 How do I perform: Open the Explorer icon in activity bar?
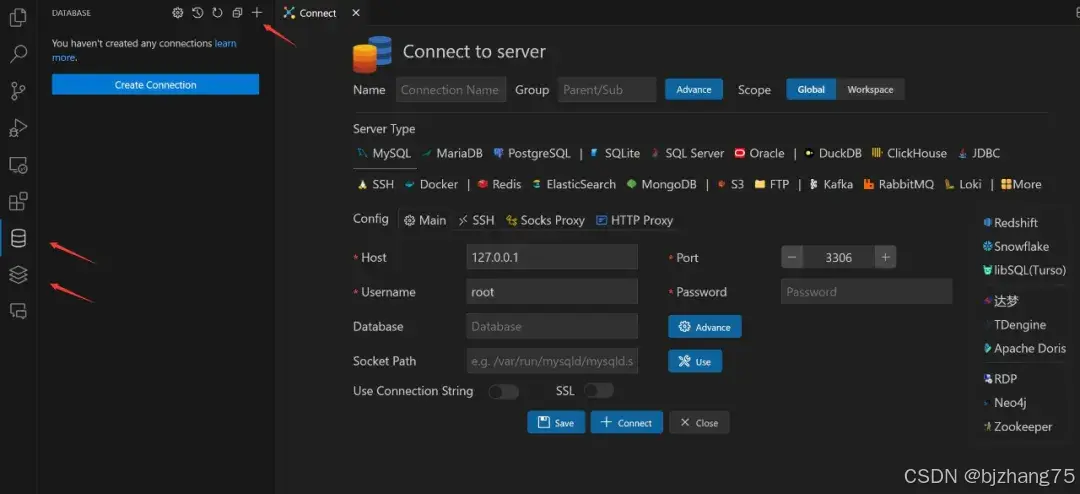pyautogui.click(x=18, y=17)
